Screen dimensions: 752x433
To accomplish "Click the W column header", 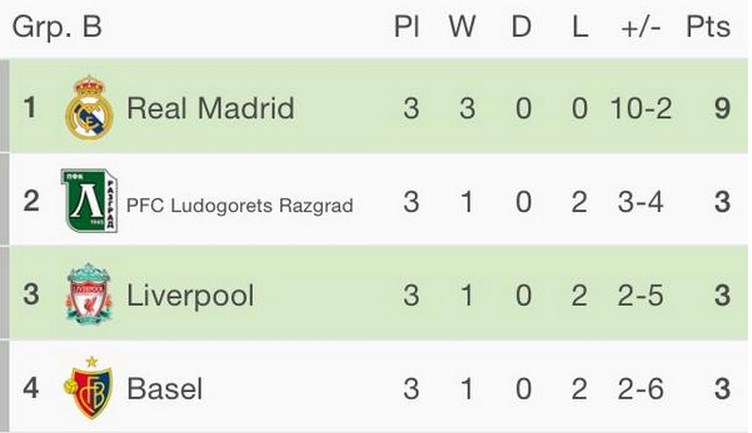I will (x=462, y=26).
